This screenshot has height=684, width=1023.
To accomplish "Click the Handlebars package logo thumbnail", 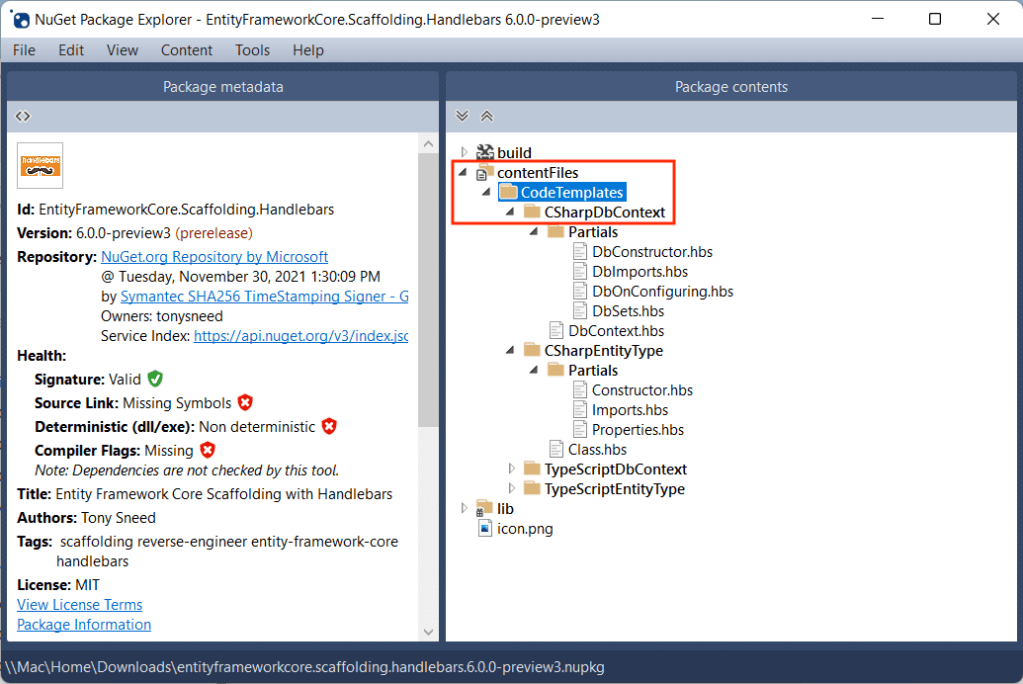I will pos(40,165).
